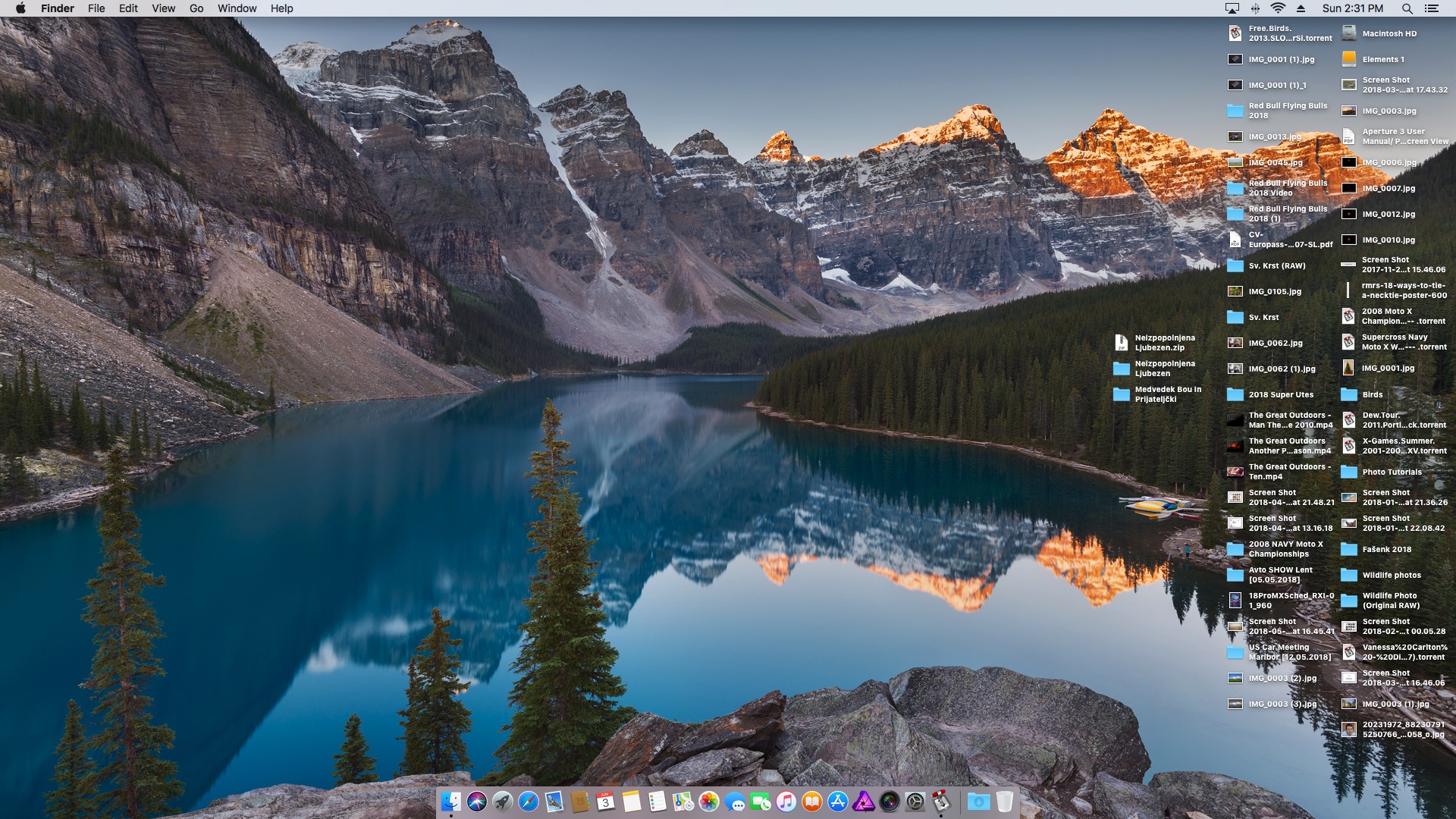Image resolution: width=1456 pixels, height=819 pixels.
Task: Open the Photos app in Dock
Action: [x=709, y=801]
